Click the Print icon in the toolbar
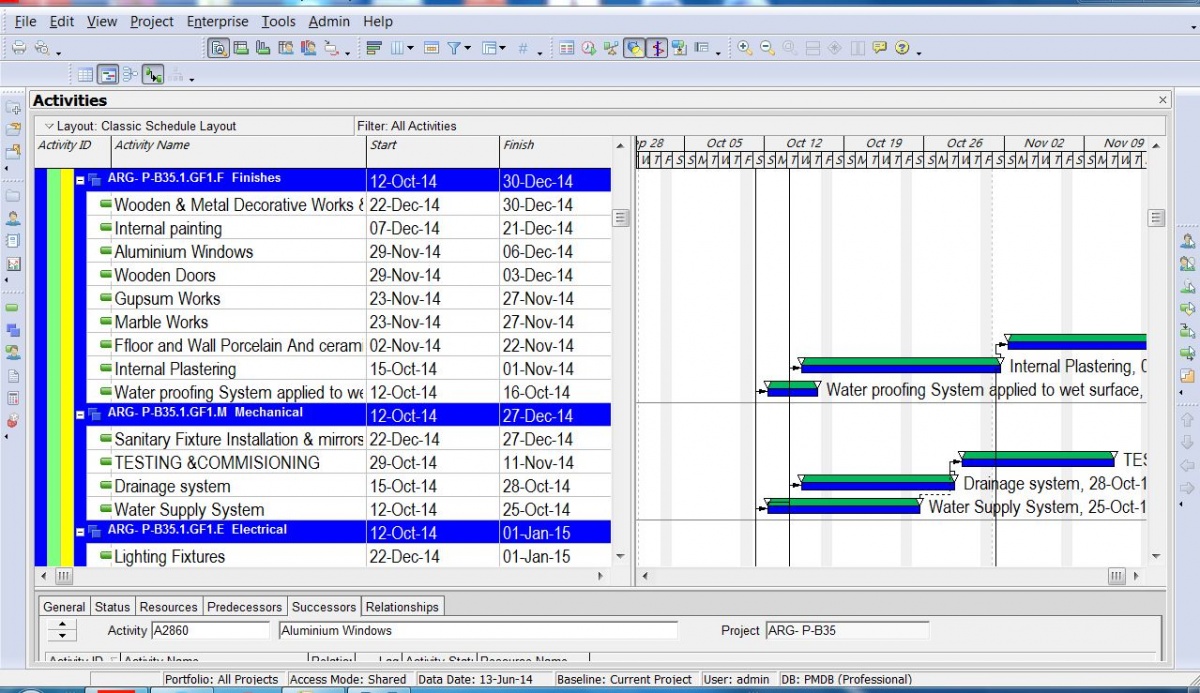1200x693 pixels. [x=18, y=48]
